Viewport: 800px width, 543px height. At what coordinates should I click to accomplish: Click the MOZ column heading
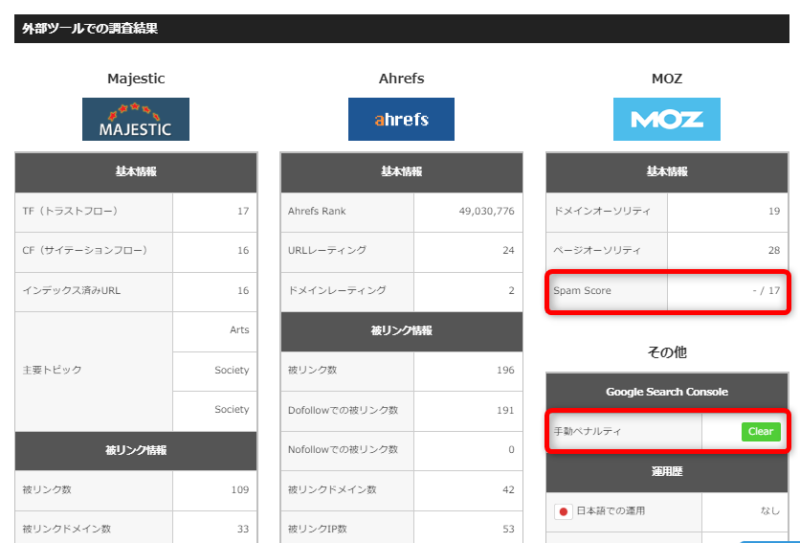coord(666,79)
